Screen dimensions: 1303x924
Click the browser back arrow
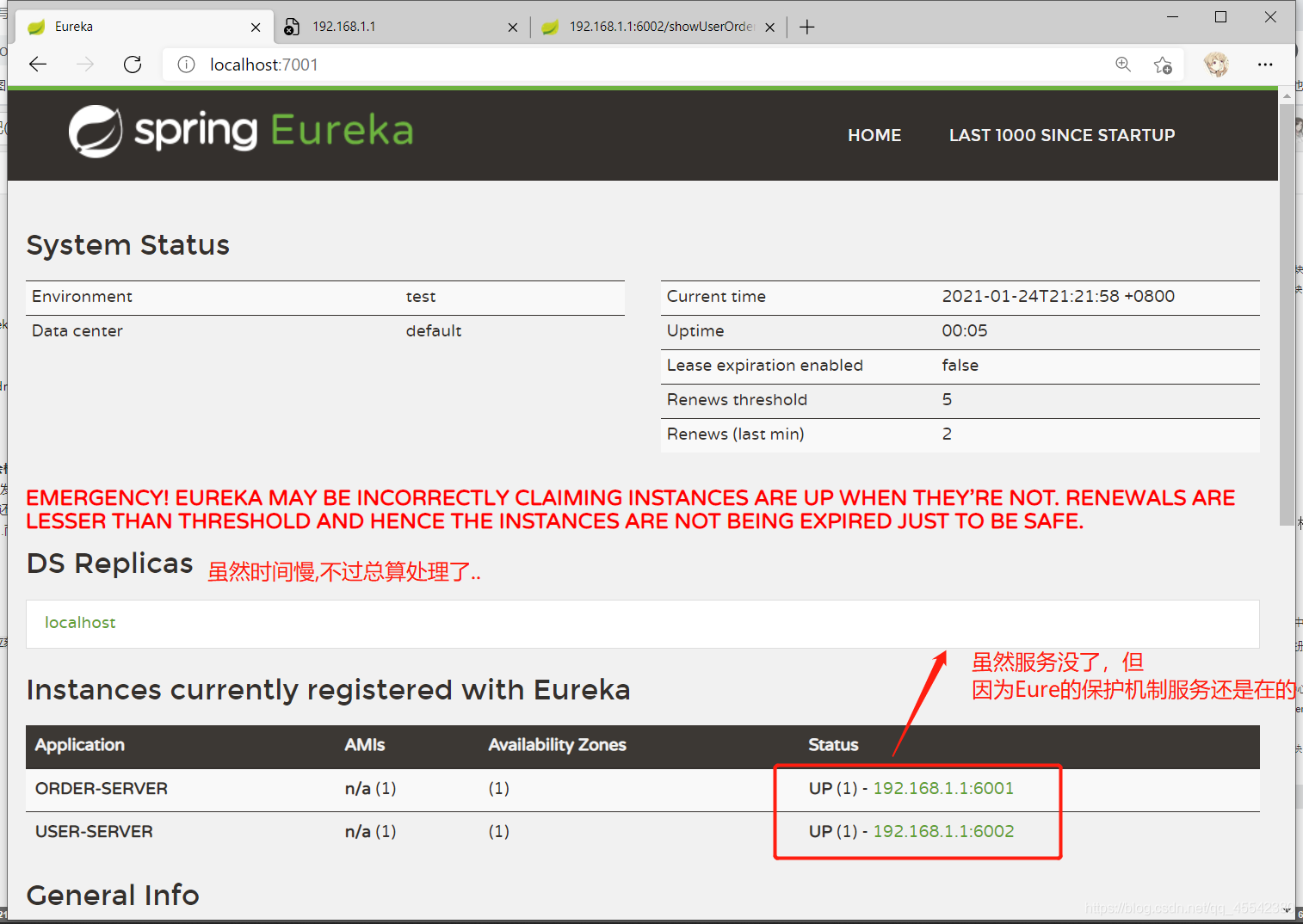coord(38,65)
